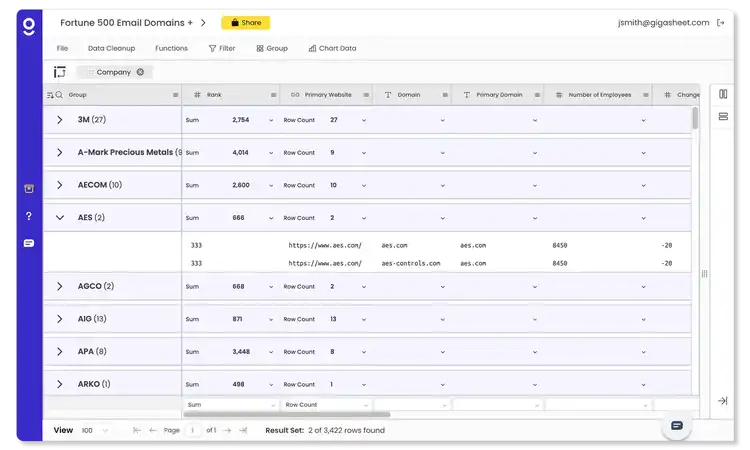The image size is (750, 450).
Task: Sort by the Rank column header
Action: (x=214, y=95)
